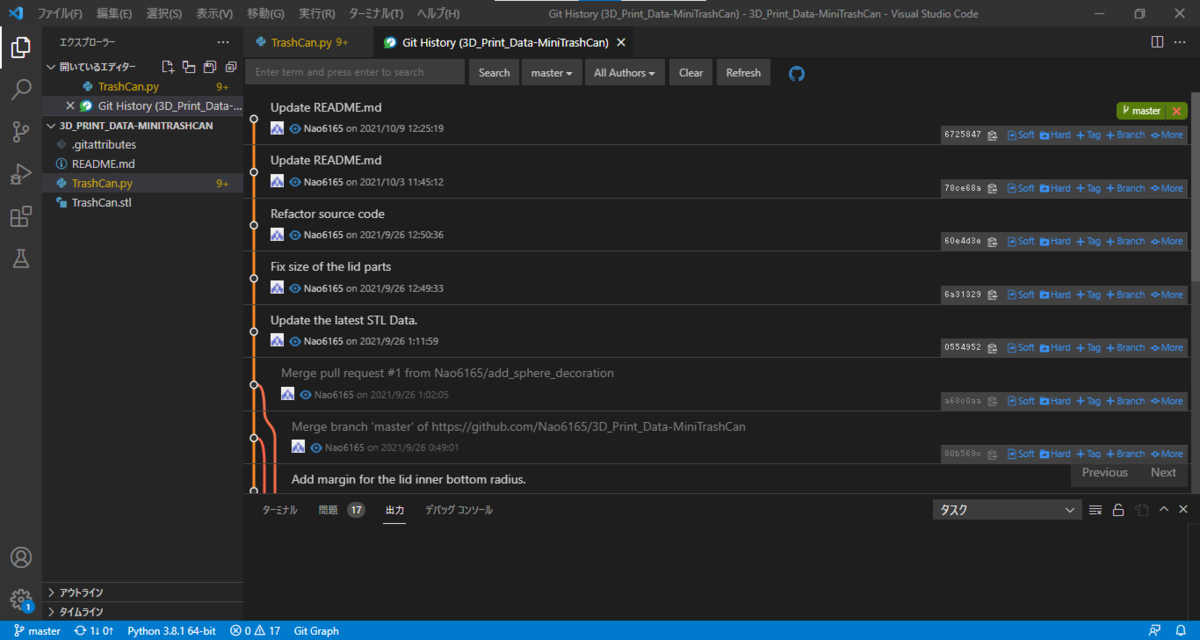The image size is (1200, 640).
Task: Toggle the output scroll lock icon
Action: 1118,510
